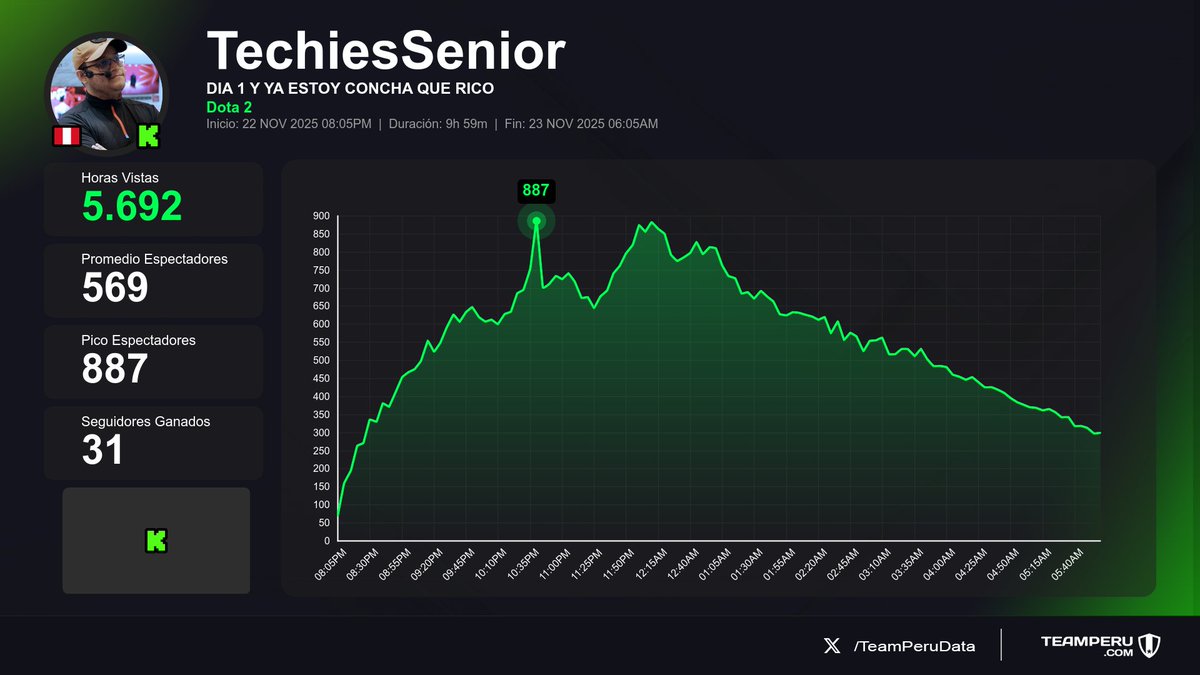Click the 5.692 hours watched value
1200x675 pixels.
pyautogui.click(x=132, y=207)
